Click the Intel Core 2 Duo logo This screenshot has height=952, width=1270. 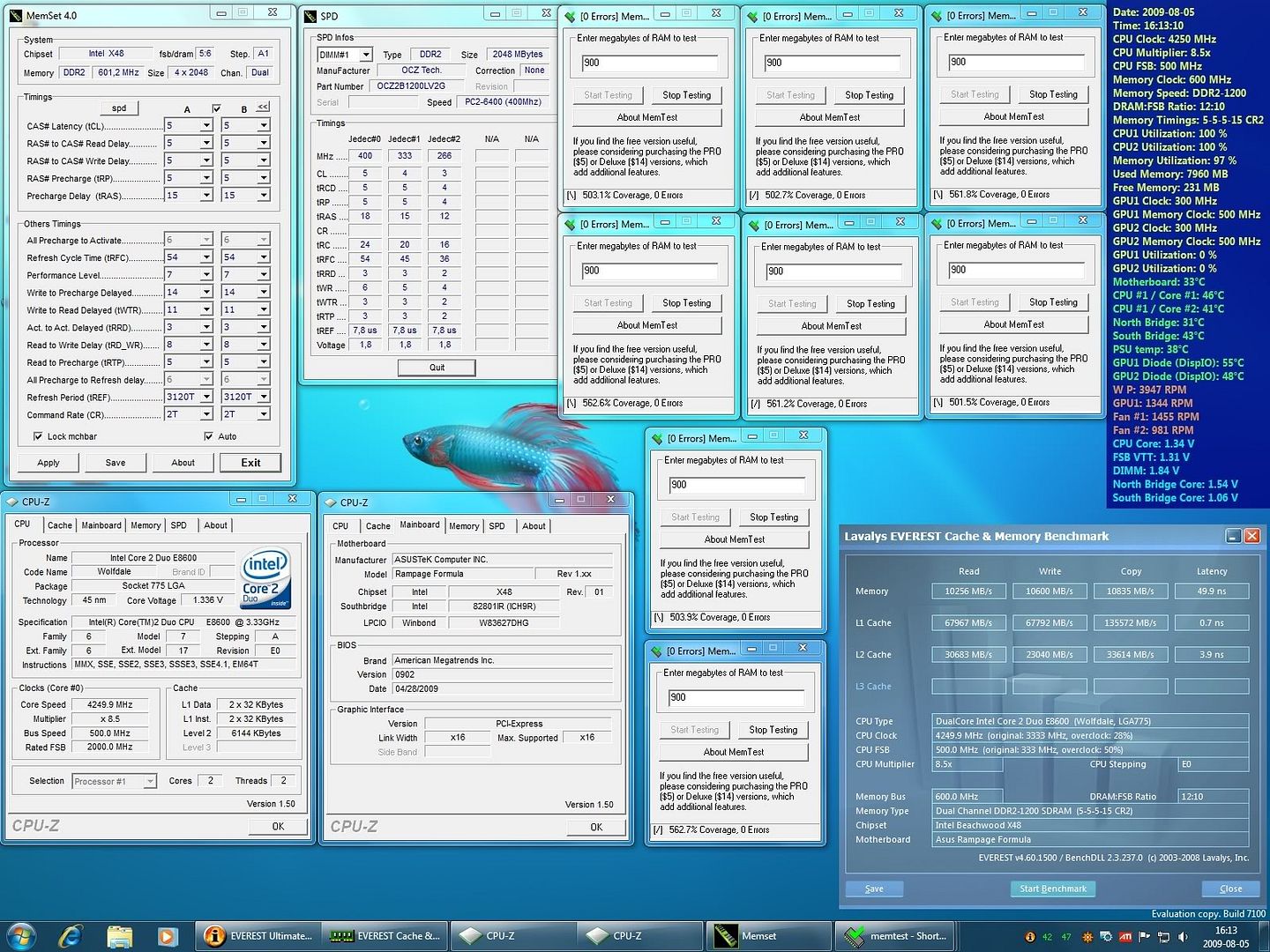tap(265, 578)
